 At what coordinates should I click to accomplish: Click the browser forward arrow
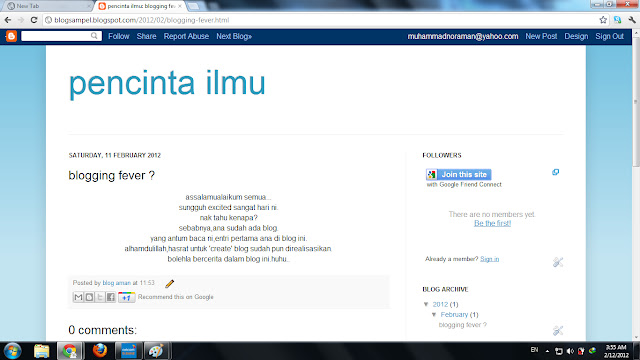point(21,20)
